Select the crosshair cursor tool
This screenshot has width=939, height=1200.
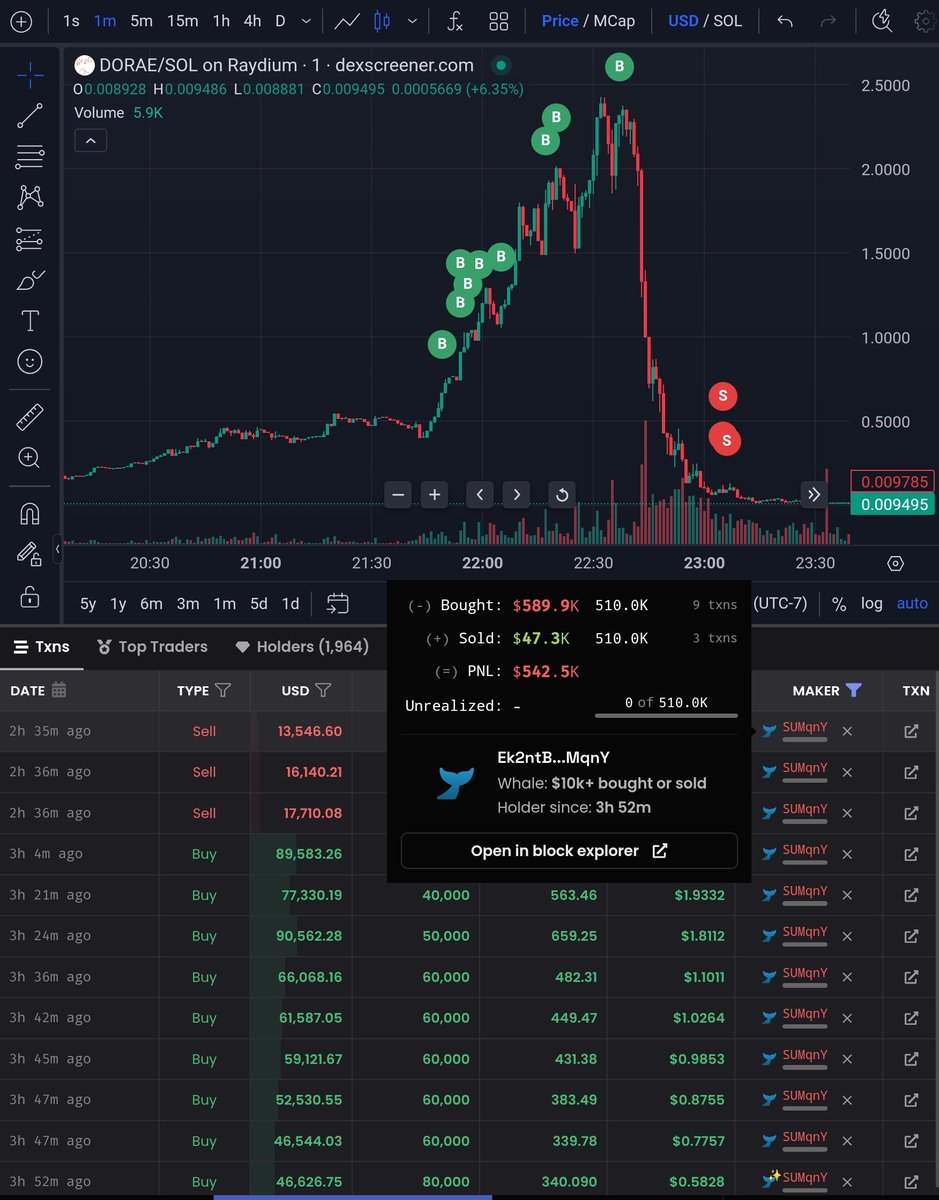30,74
